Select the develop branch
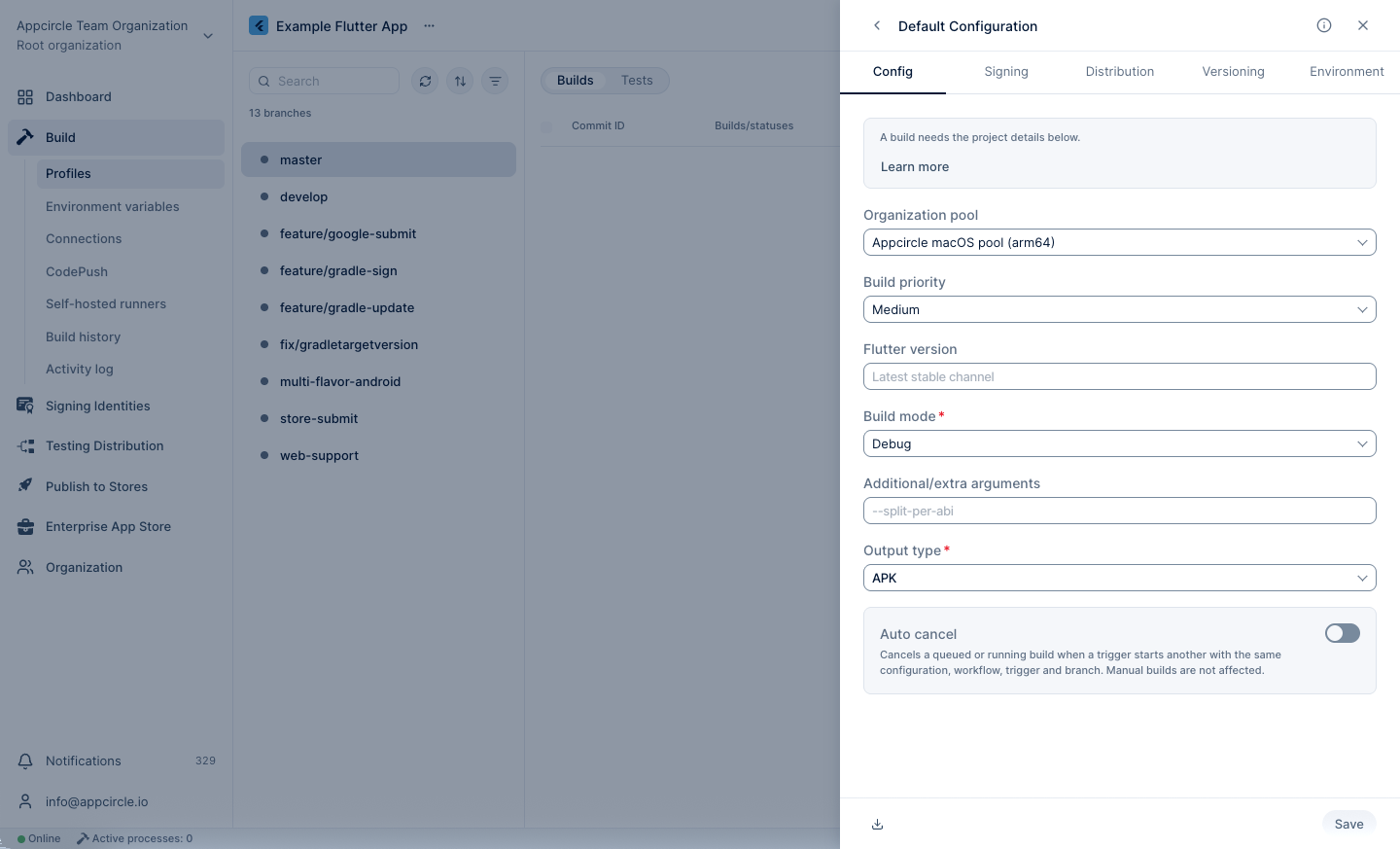 click(378, 196)
